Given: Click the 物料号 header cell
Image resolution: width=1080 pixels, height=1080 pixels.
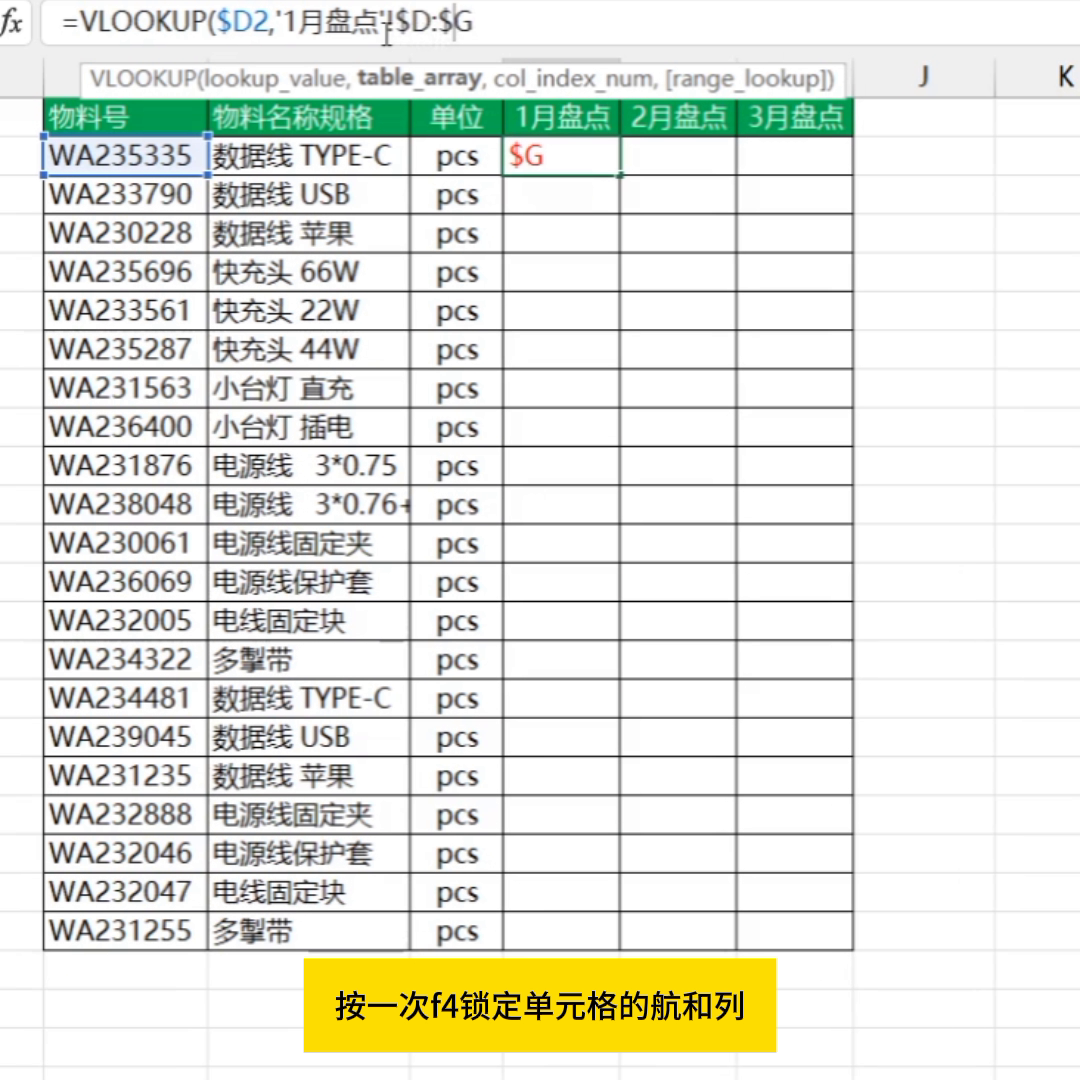Looking at the screenshot, I should (125, 117).
